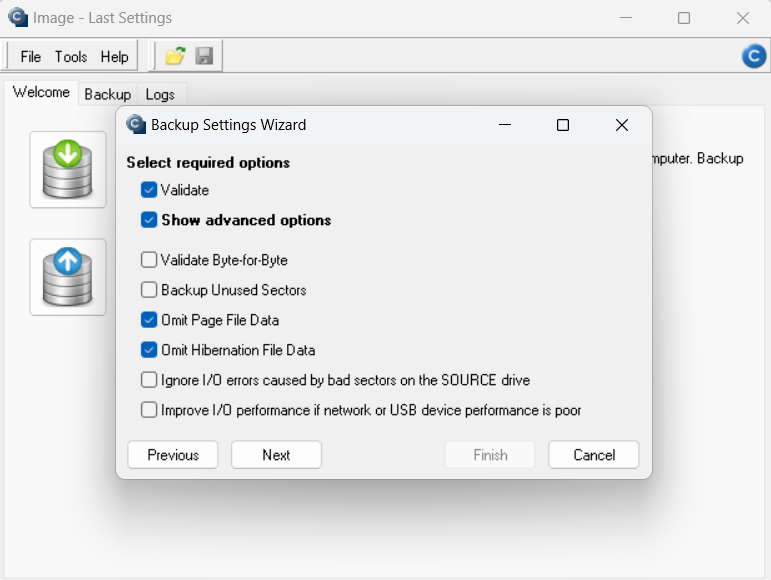Click the Select required options heading
The height and width of the screenshot is (580, 771).
(x=208, y=163)
